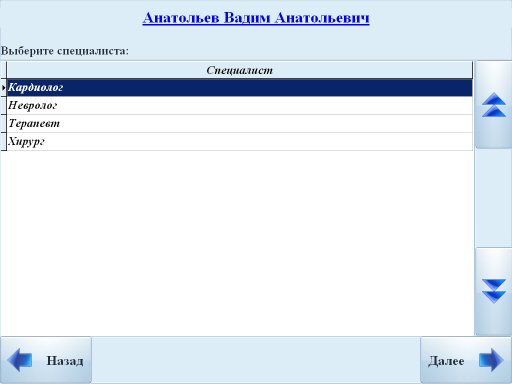This screenshot has height=384, width=512.
Task: Continue with the Далее button
Action: 466,360
